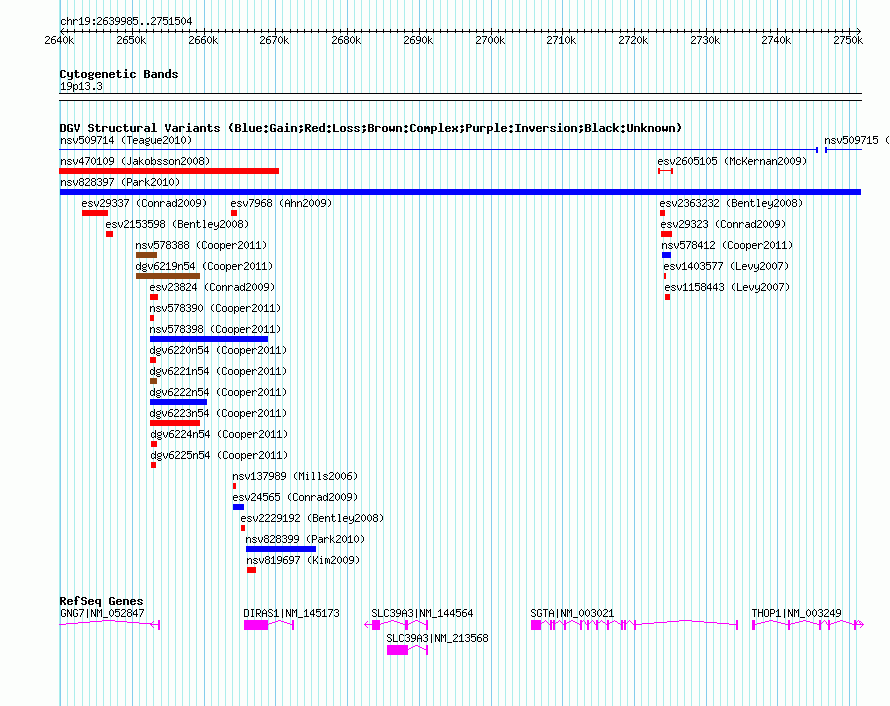Select the long blue nsv828397 gain bar
Image resolution: width=890 pixels, height=706 pixels.
point(460,192)
